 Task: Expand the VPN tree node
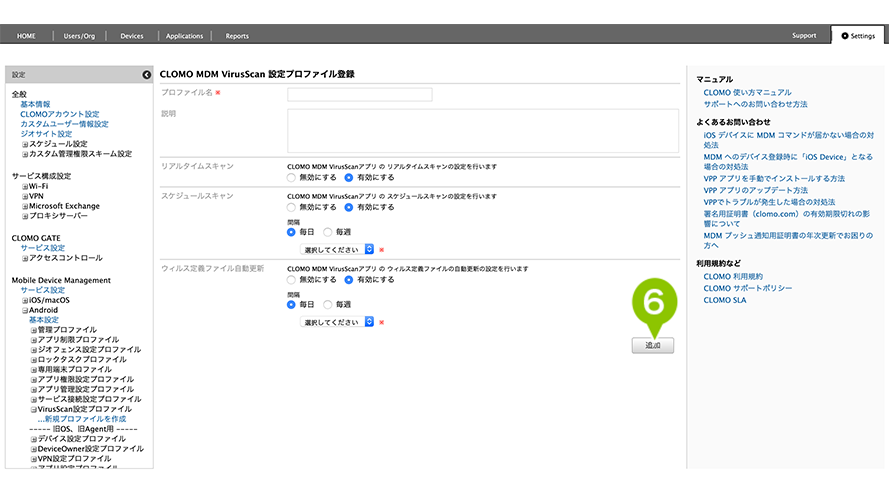[x=25, y=196]
